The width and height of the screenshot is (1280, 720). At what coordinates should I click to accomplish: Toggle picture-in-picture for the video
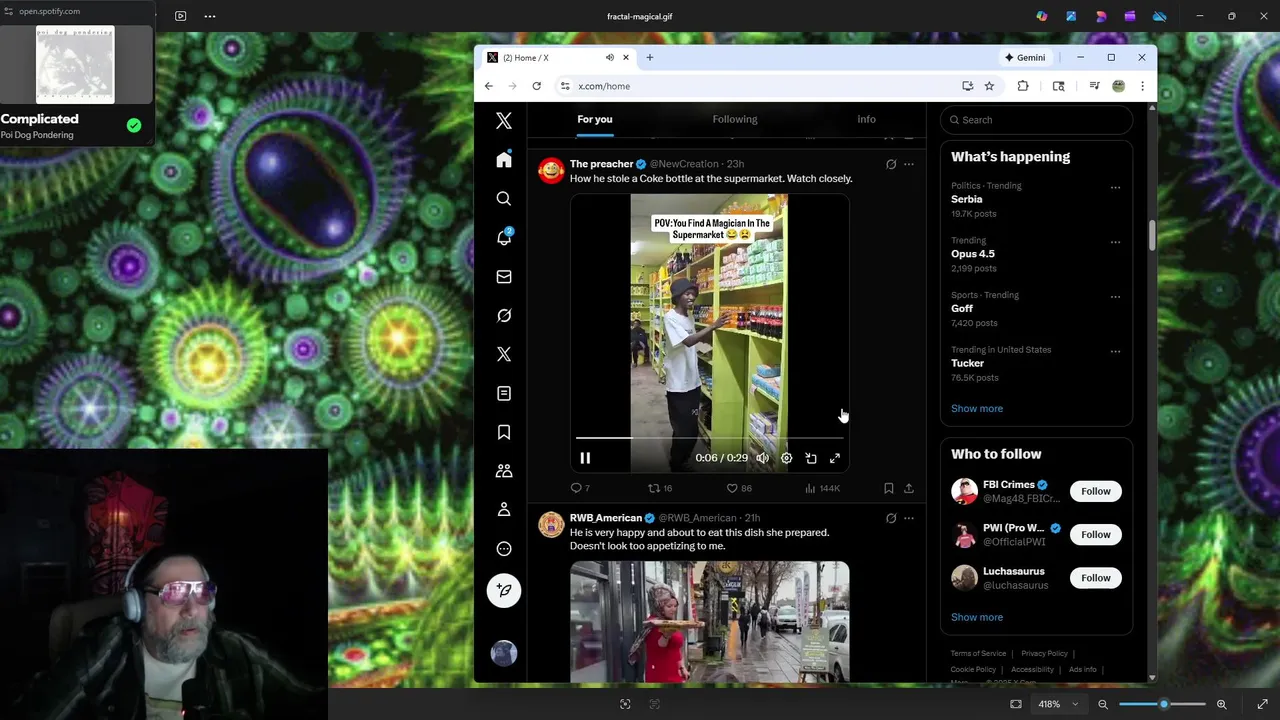point(811,458)
